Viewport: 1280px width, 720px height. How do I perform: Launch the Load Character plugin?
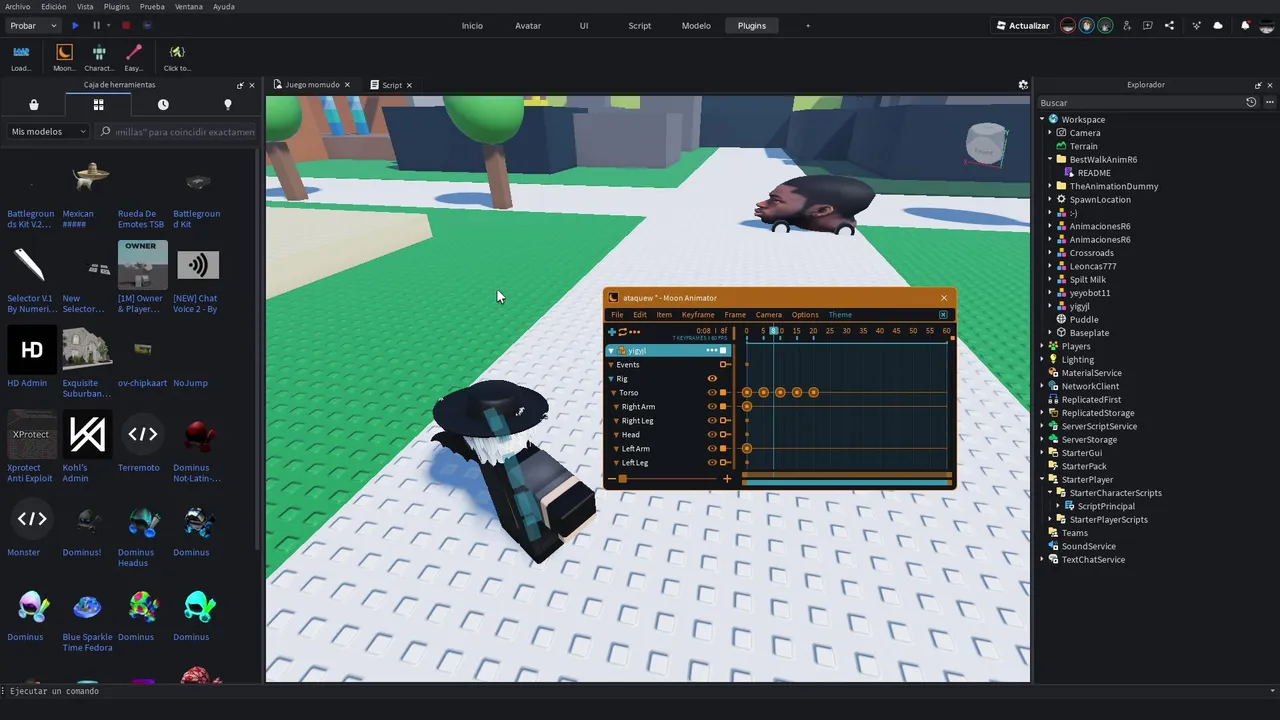tap(21, 57)
